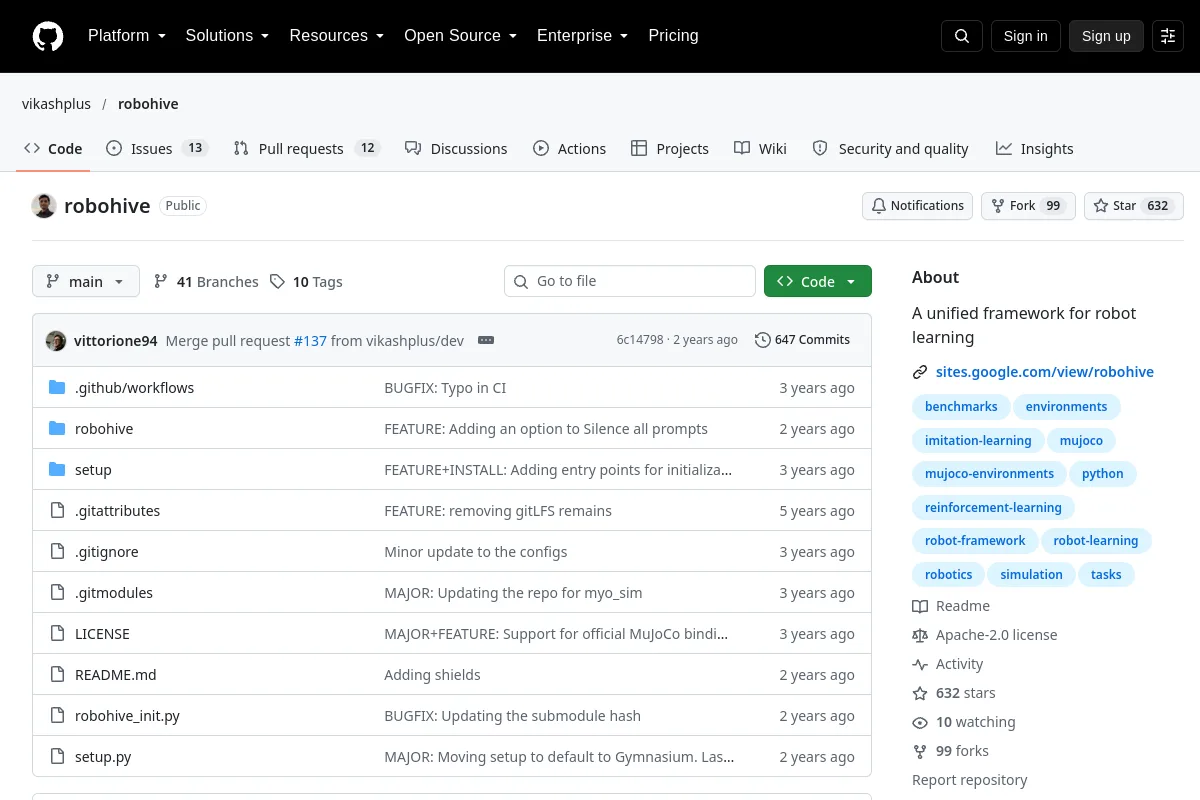Switch to the Issues tab

157,149
